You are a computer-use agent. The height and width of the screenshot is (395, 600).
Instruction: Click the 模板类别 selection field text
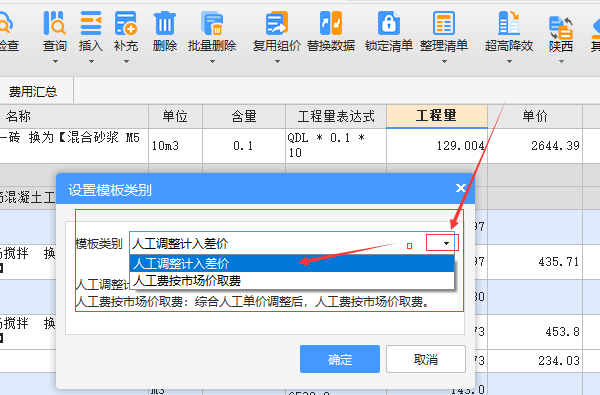click(180, 243)
